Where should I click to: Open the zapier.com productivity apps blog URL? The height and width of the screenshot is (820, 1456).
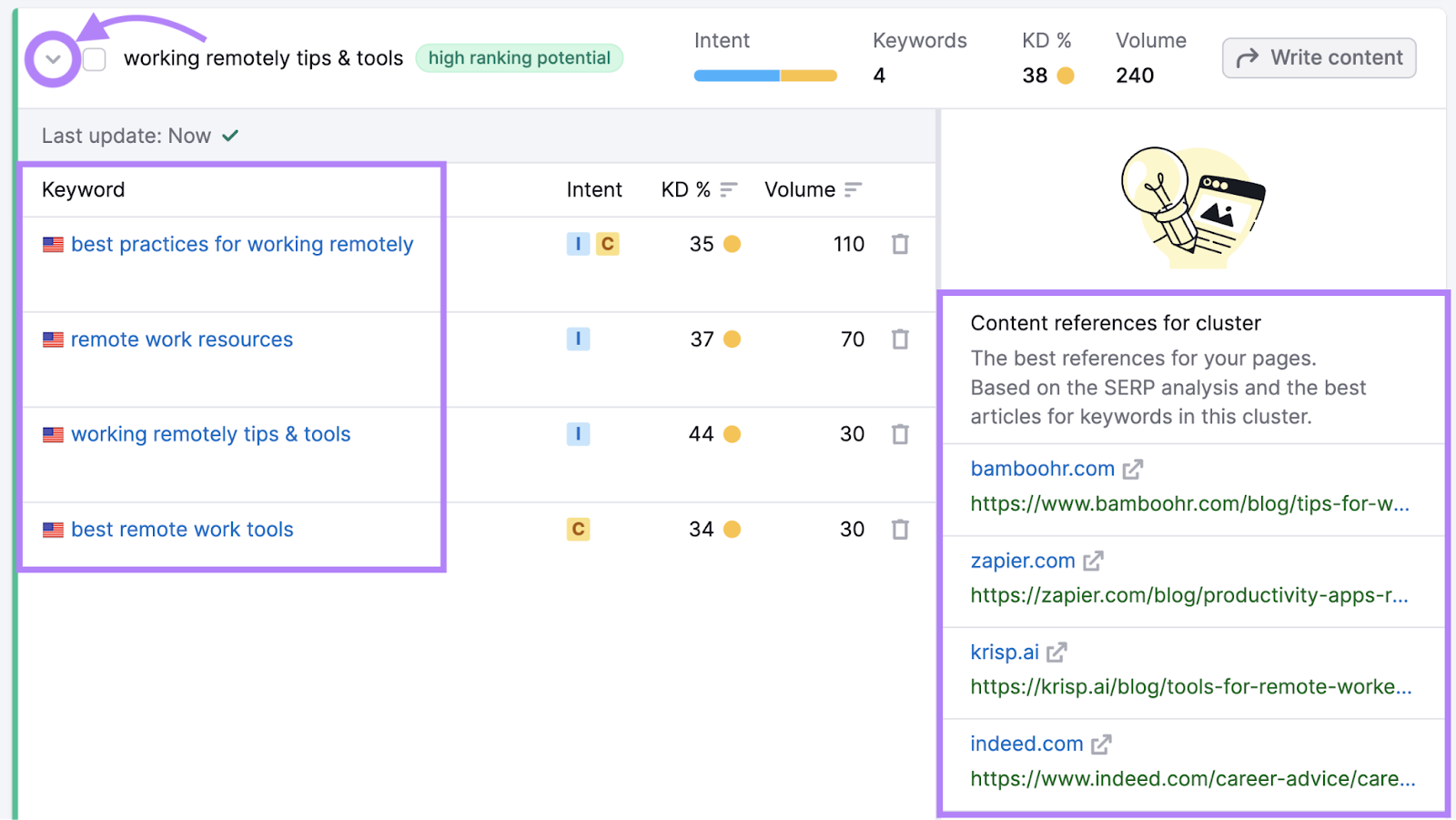pyautogui.click(x=1188, y=595)
